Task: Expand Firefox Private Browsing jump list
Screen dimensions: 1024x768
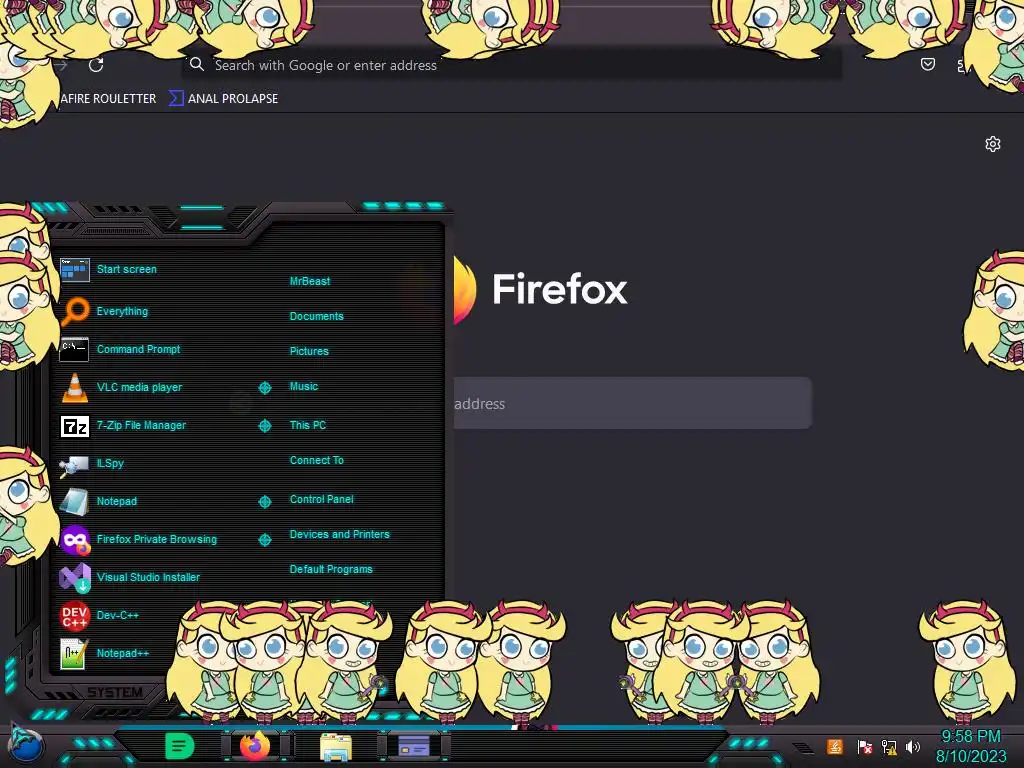Action: click(264, 539)
